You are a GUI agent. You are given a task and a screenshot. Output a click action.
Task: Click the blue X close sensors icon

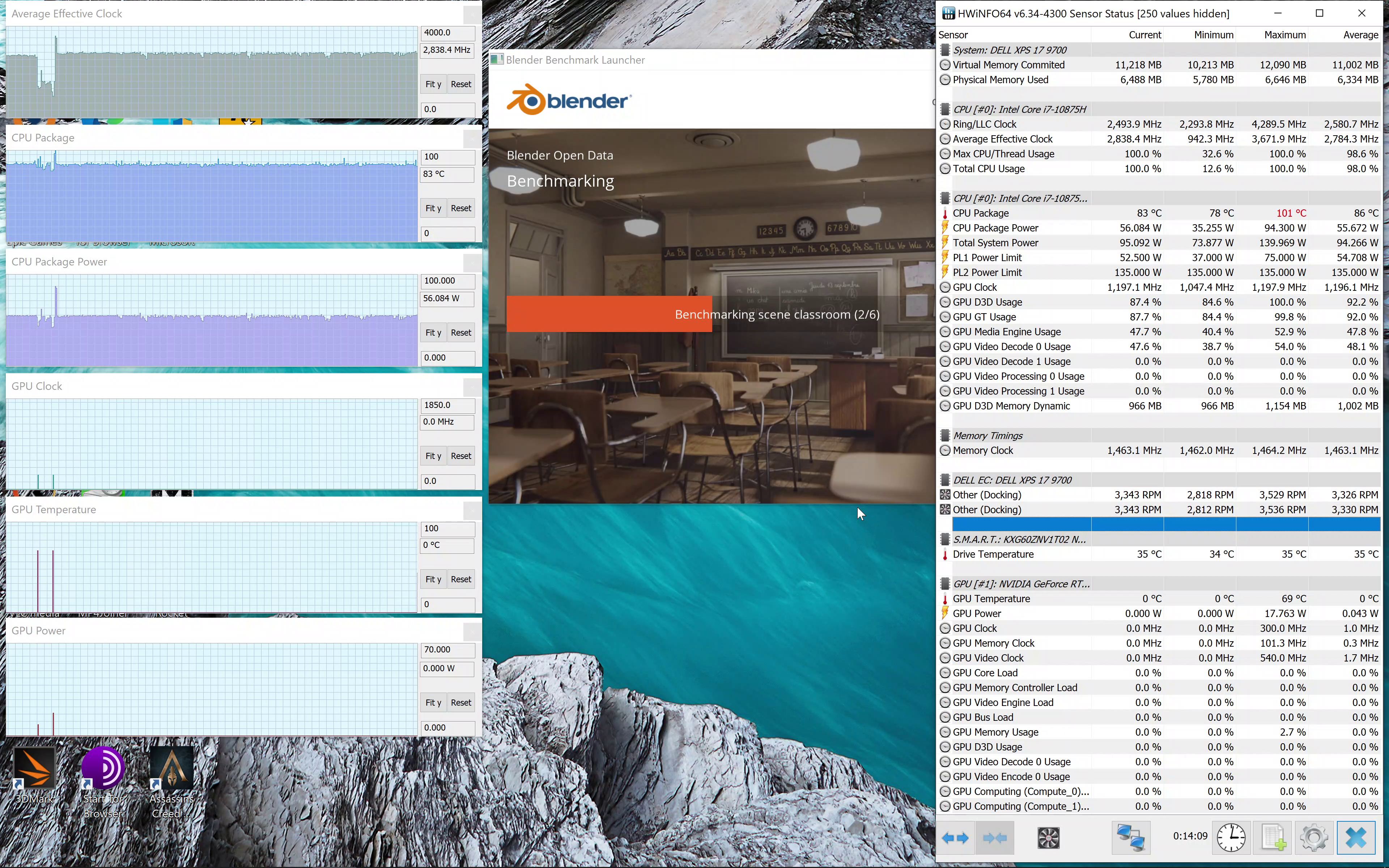[x=1356, y=838]
